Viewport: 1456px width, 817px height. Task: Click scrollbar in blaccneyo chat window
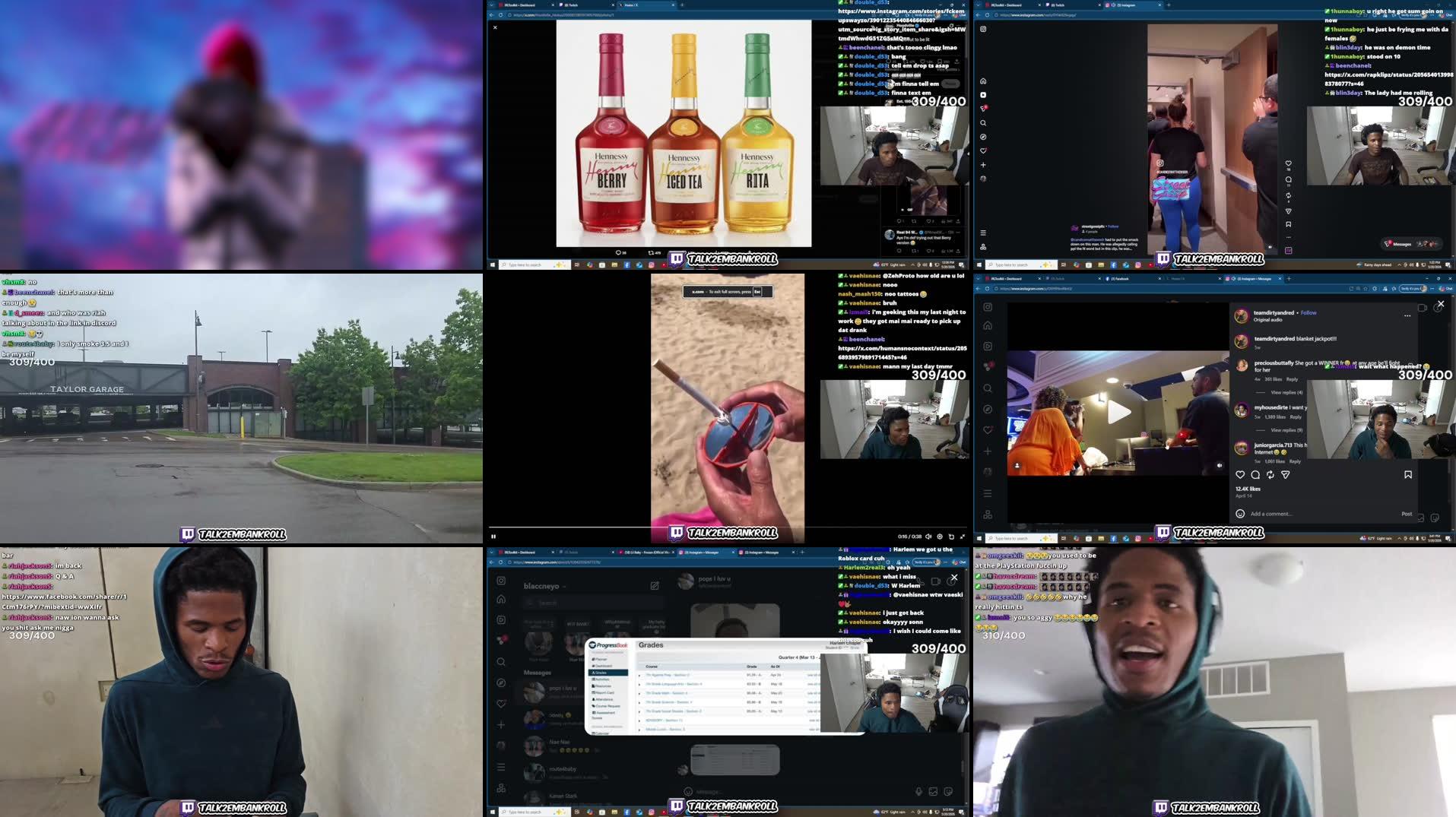tap(963, 766)
